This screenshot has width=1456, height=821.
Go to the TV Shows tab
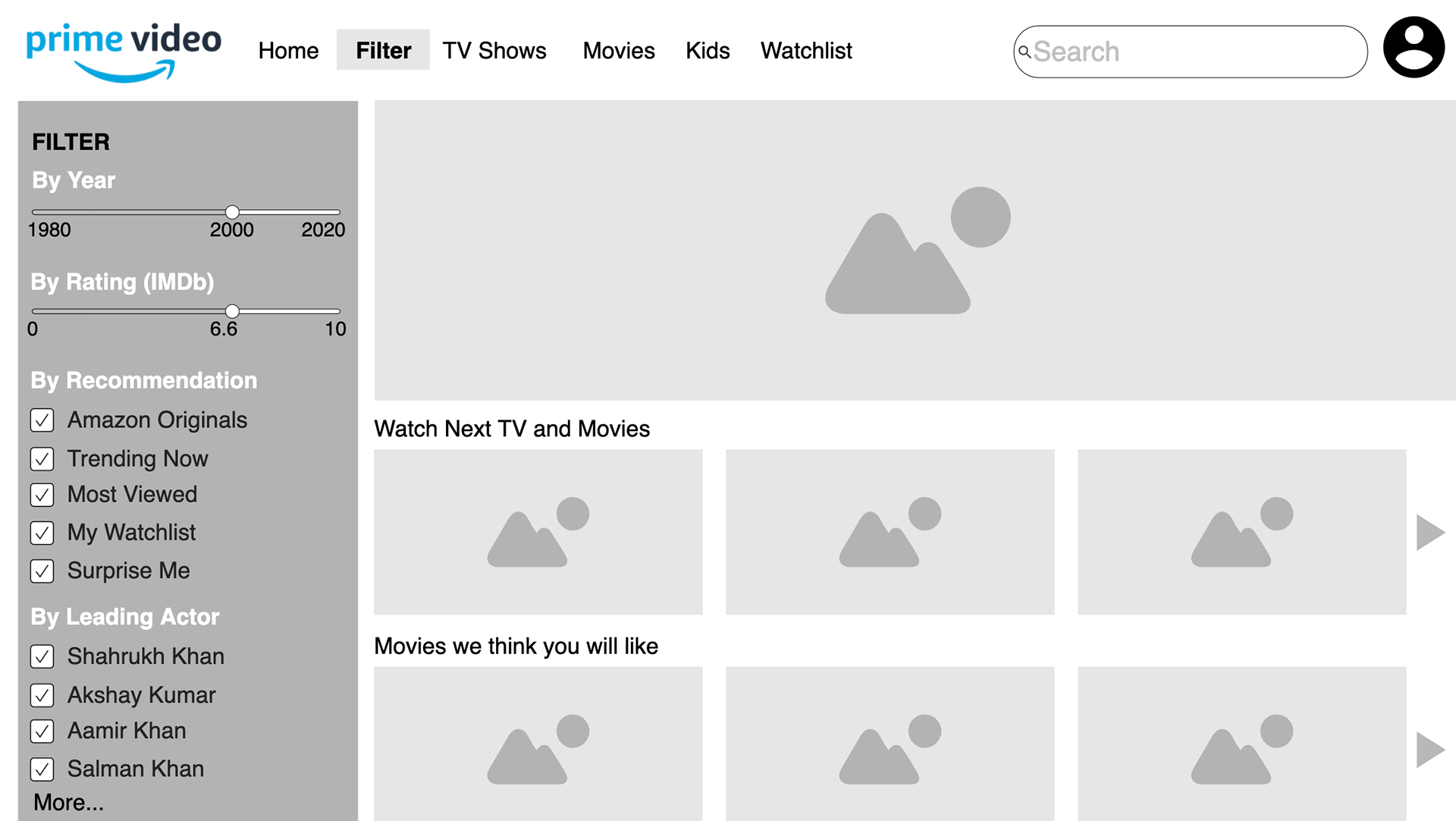[494, 51]
